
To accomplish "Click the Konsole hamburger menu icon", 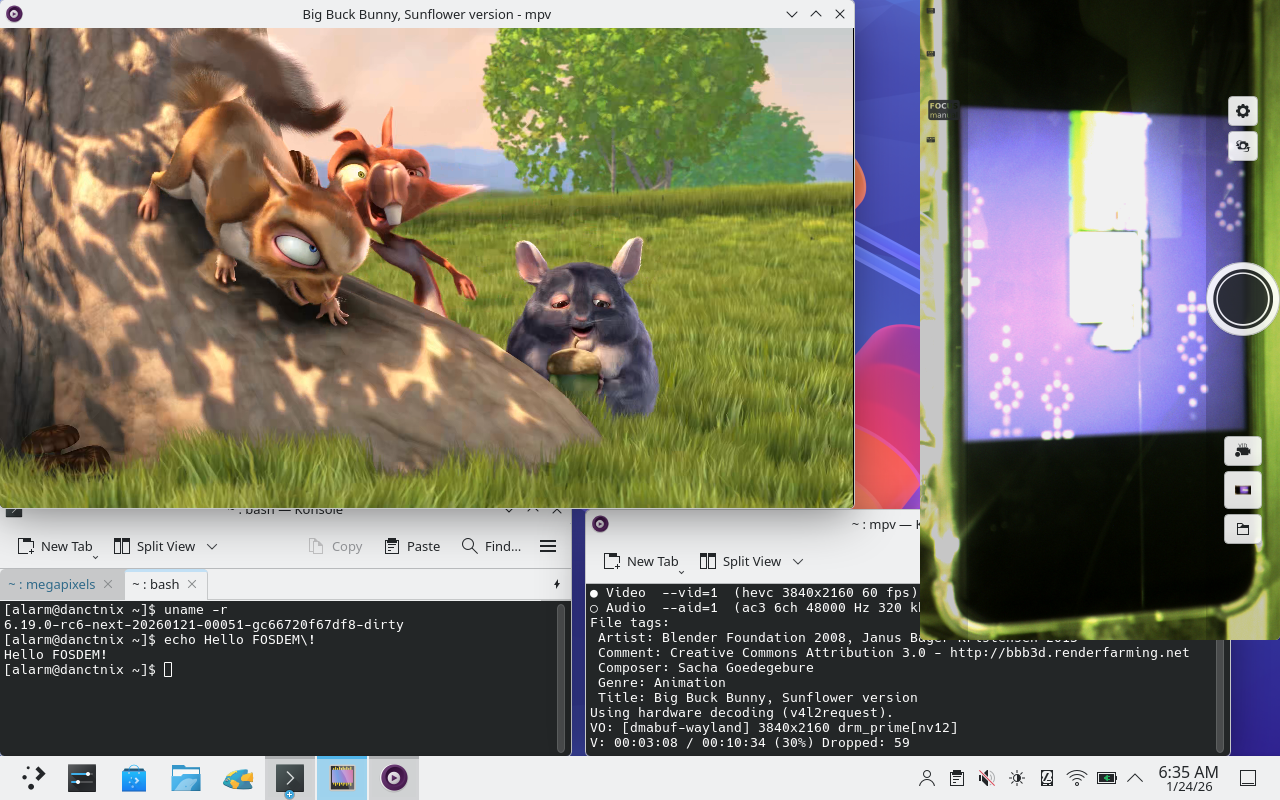I will point(548,546).
